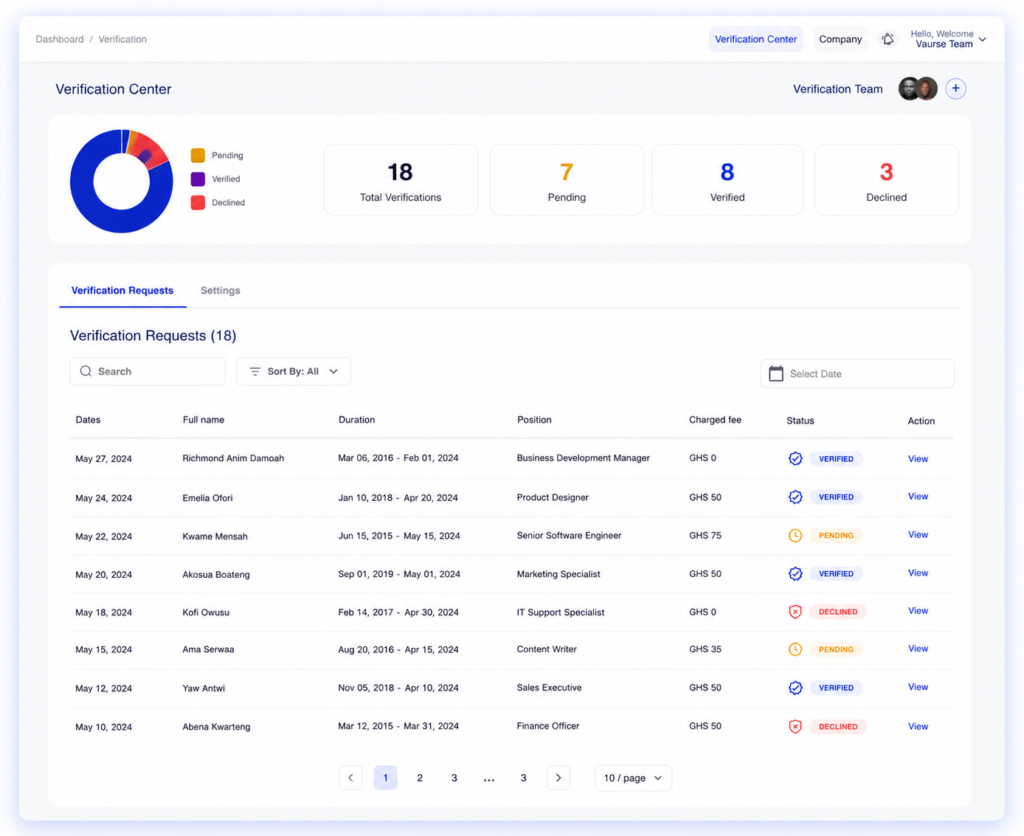Click pending clock icon for Kwame Mensah
The image size is (1024, 836).
795,536
